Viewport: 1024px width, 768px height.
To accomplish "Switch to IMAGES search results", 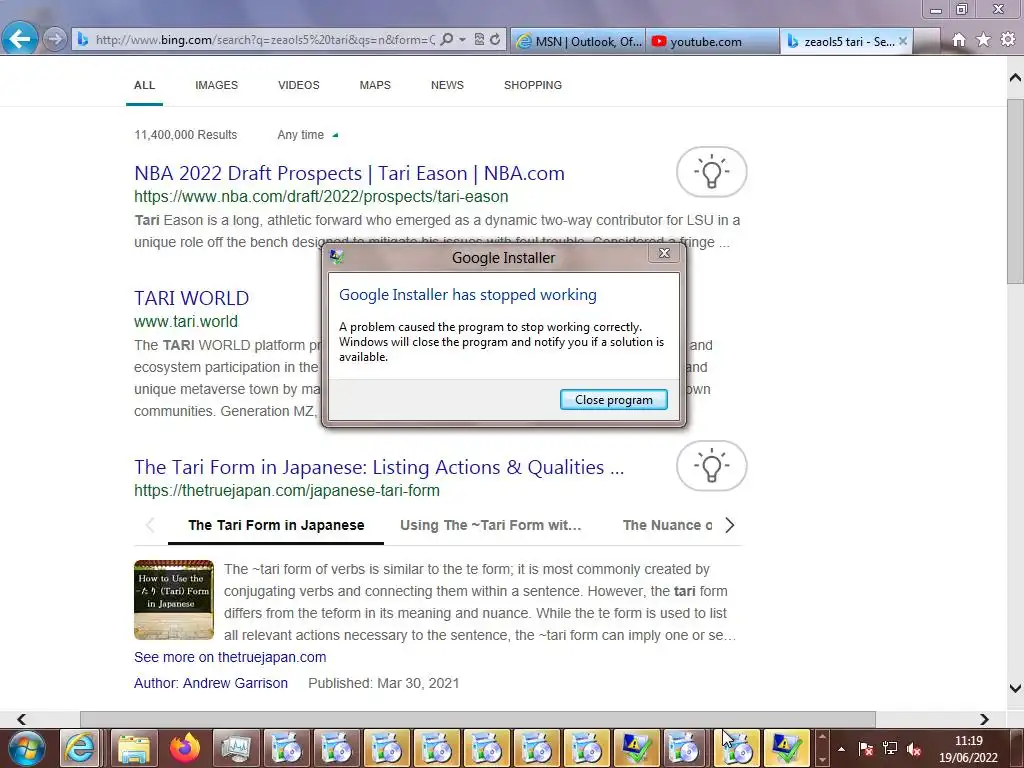I will pos(216,86).
